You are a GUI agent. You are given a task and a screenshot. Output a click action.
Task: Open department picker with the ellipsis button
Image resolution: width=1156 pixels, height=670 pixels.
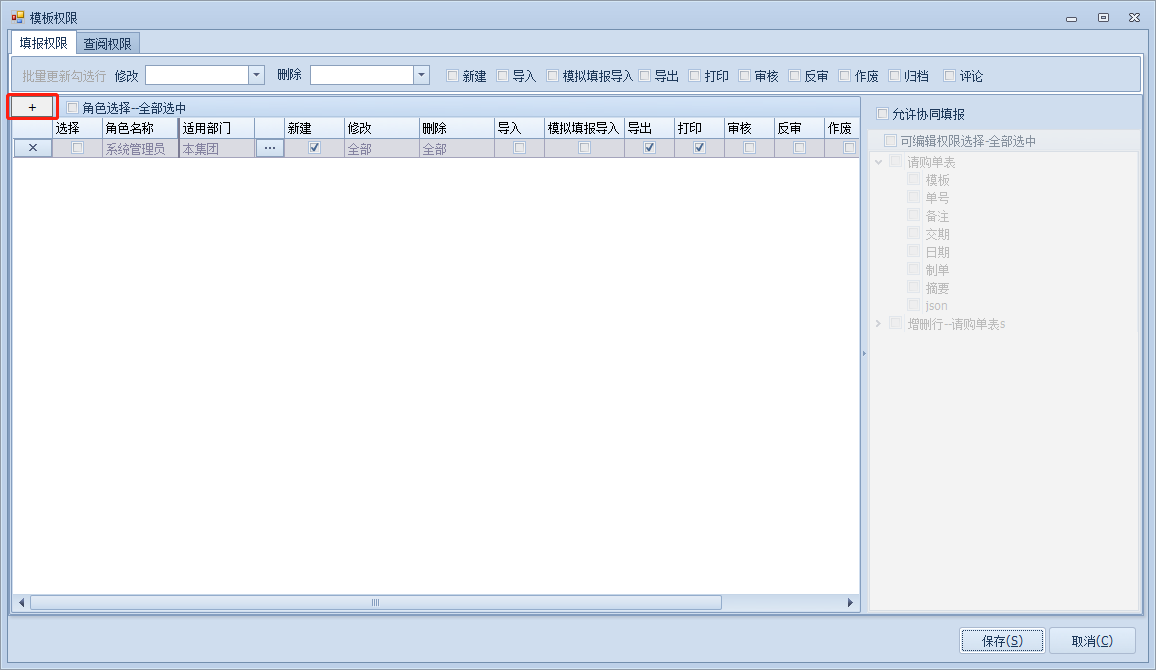point(269,148)
